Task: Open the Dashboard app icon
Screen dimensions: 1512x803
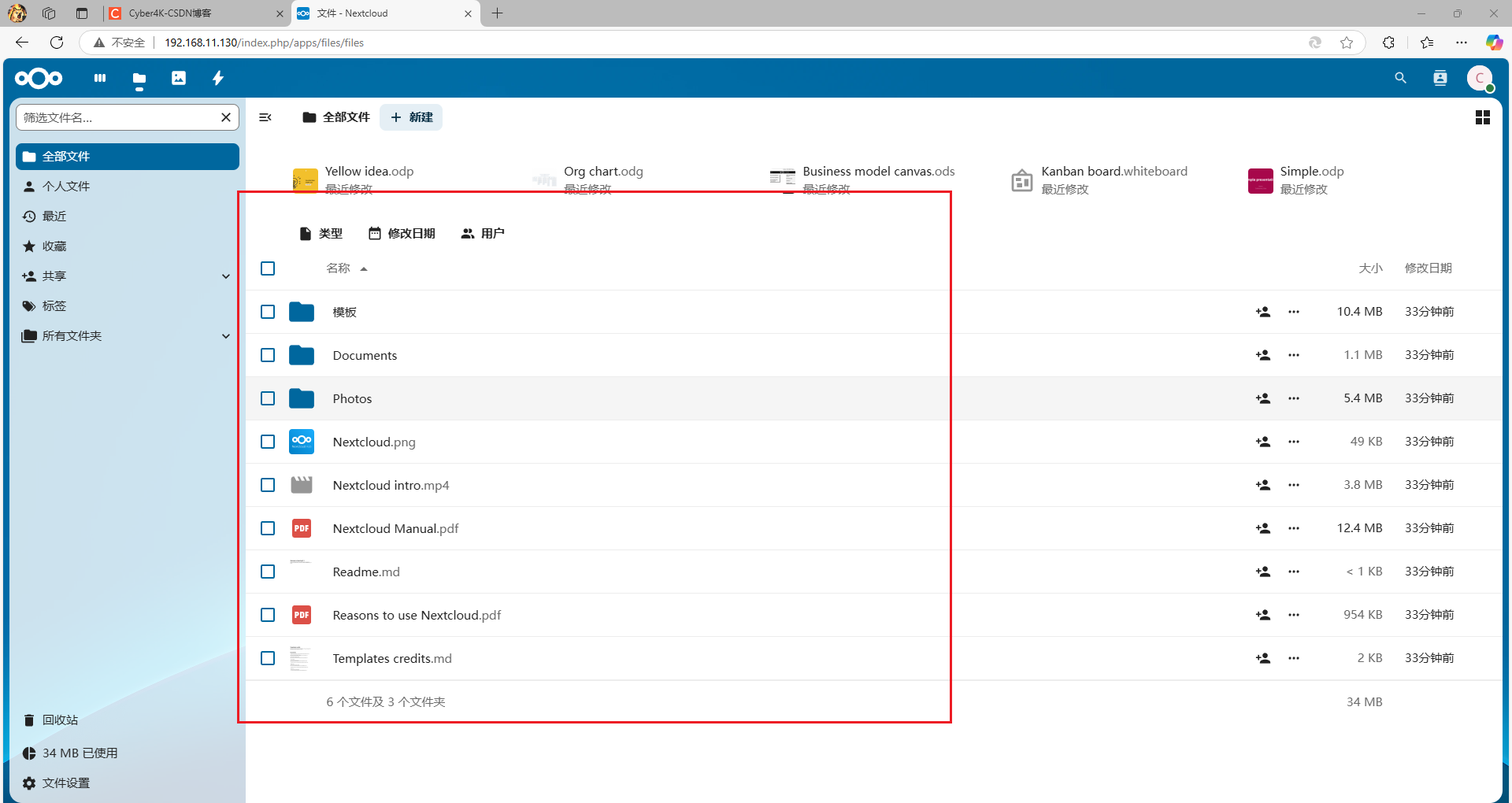Action: pos(100,78)
